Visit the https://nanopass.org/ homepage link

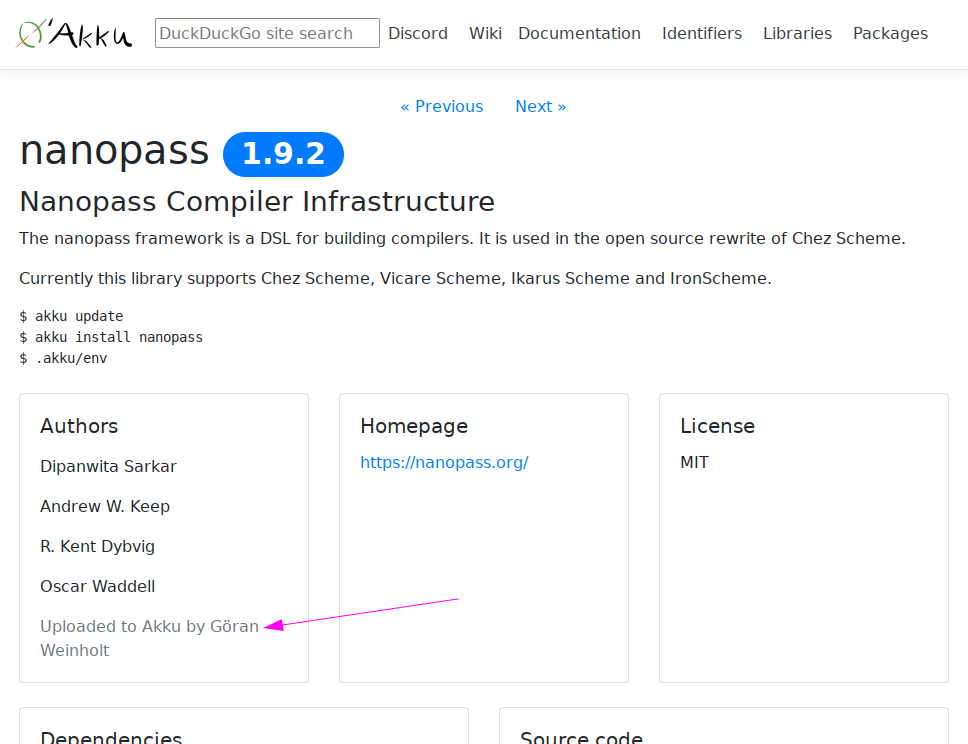444,462
